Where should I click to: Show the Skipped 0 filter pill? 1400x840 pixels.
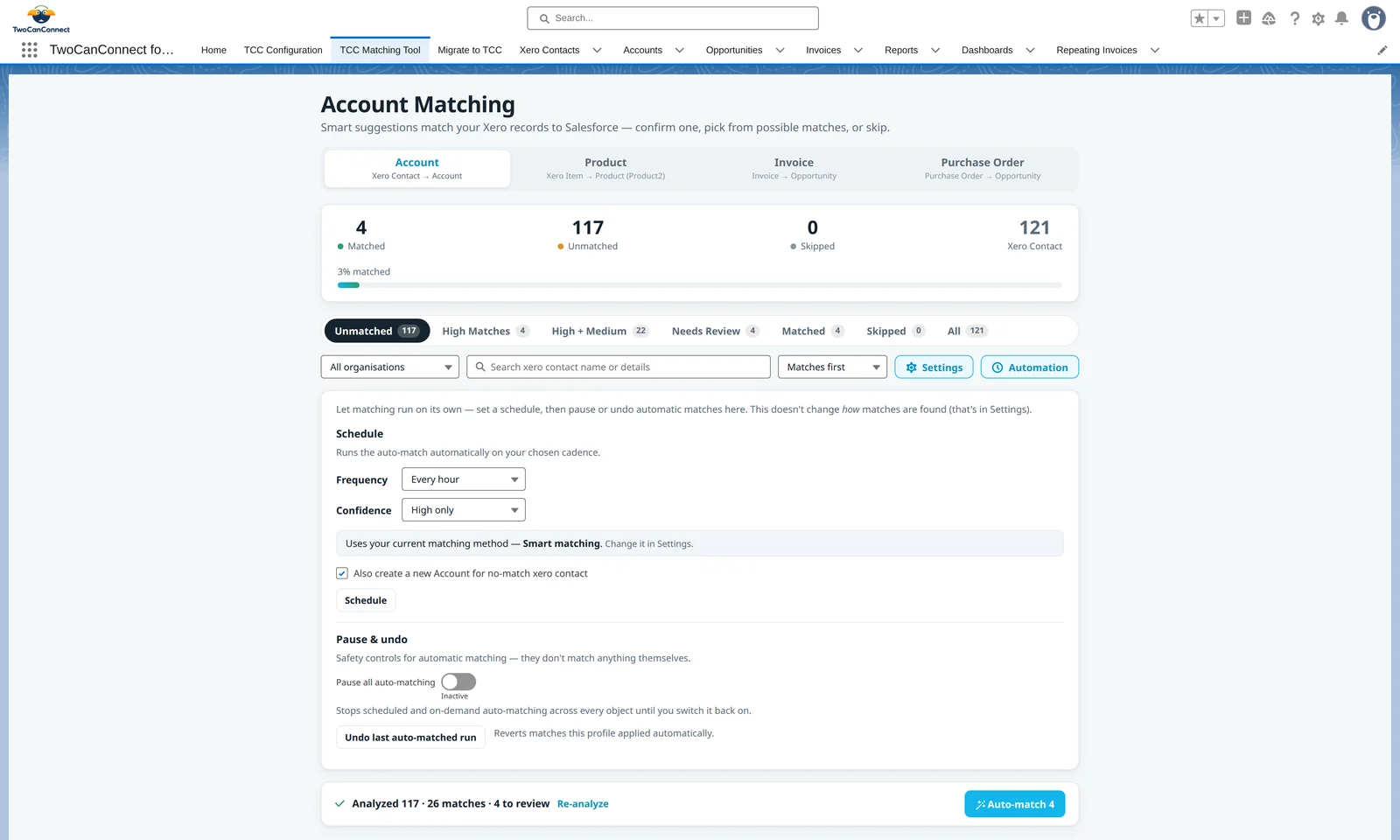point(895,331)
